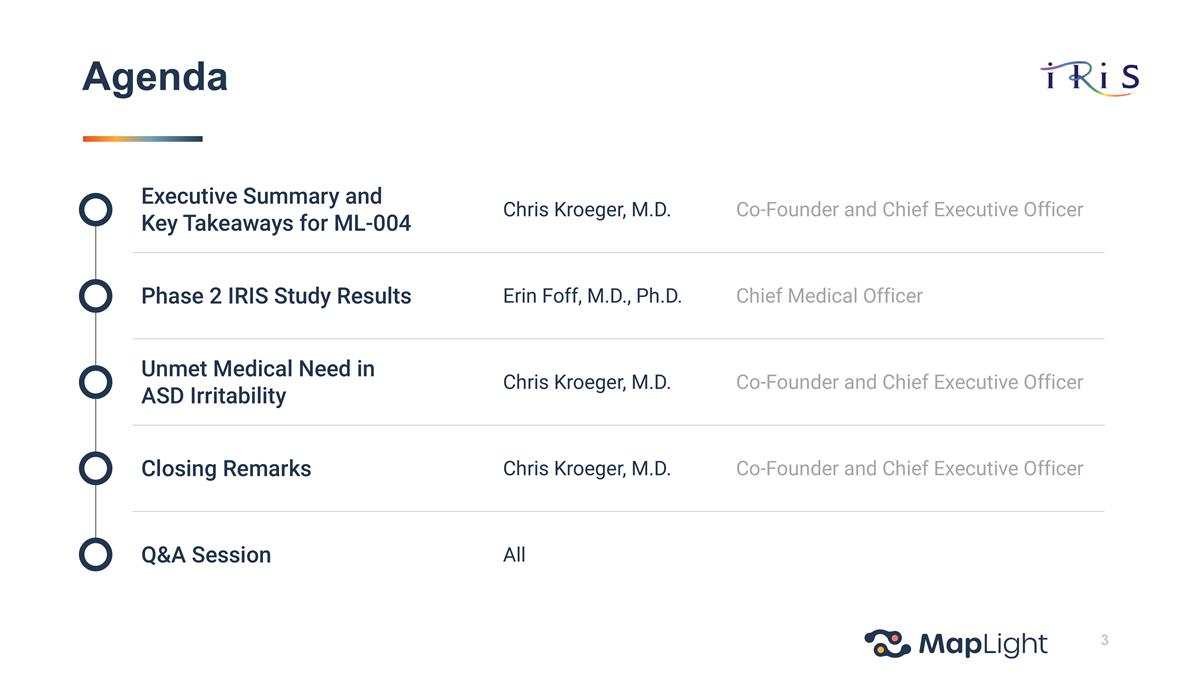Image resolution: width=1200 pixels, height=675 pixels.
Task: Select the circle marker beside Q&A Session
Action: pyautogui.click(x=95, y=554)
